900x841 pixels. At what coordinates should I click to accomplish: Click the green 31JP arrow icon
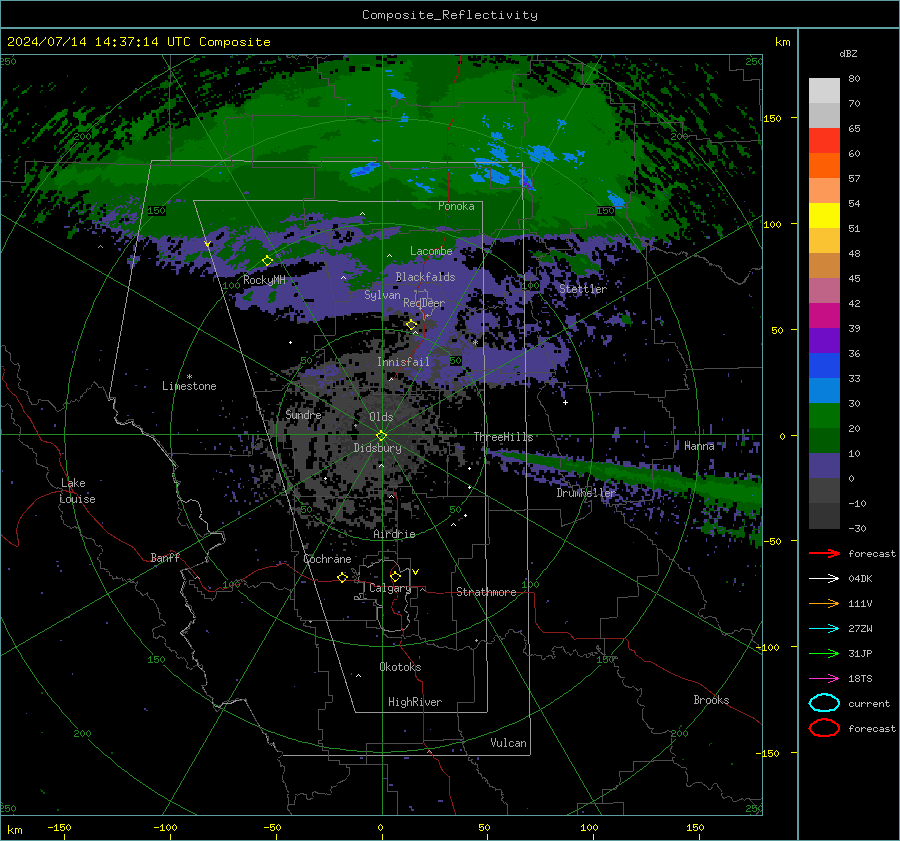pos(824,653)
